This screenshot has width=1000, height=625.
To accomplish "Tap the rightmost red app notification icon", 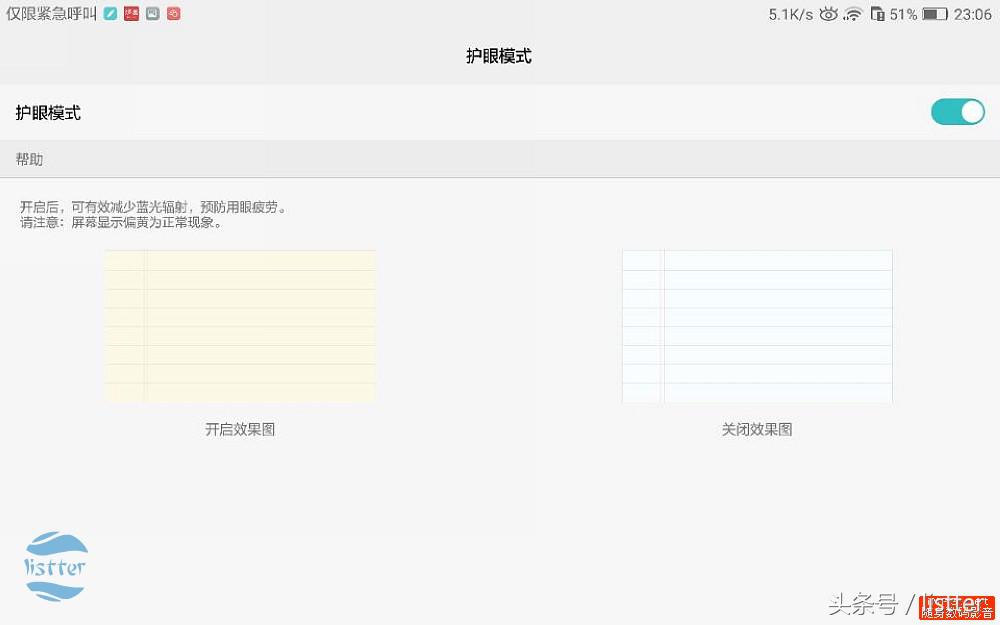I will tap(173, 13).
